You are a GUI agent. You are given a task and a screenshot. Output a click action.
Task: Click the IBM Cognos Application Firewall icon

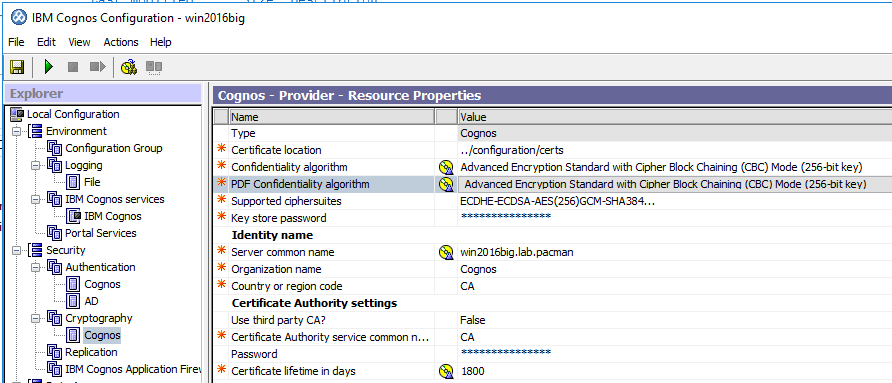[x=55, y=369]
